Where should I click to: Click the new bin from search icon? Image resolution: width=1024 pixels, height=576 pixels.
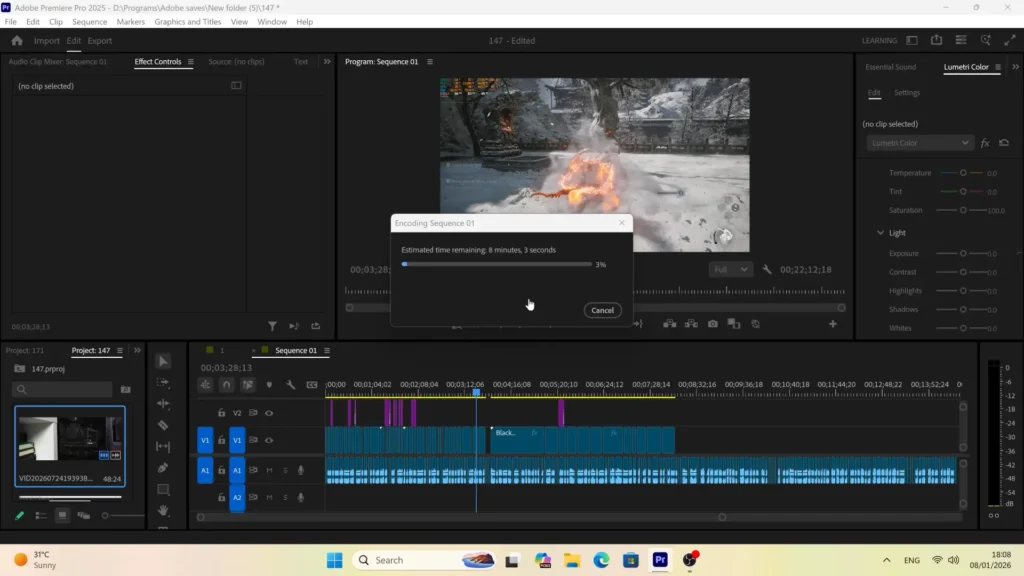[125, 390]
